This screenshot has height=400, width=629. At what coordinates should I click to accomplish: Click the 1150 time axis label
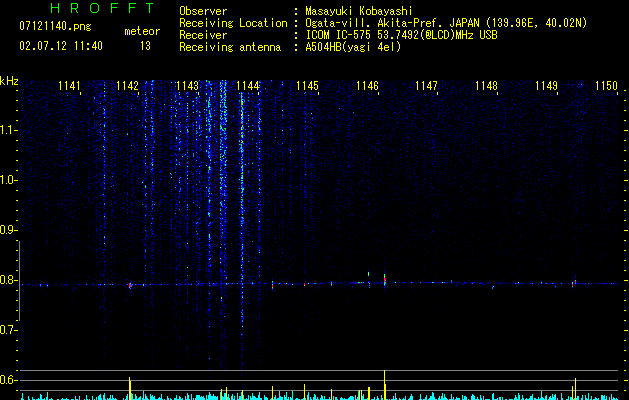[606, 86]
